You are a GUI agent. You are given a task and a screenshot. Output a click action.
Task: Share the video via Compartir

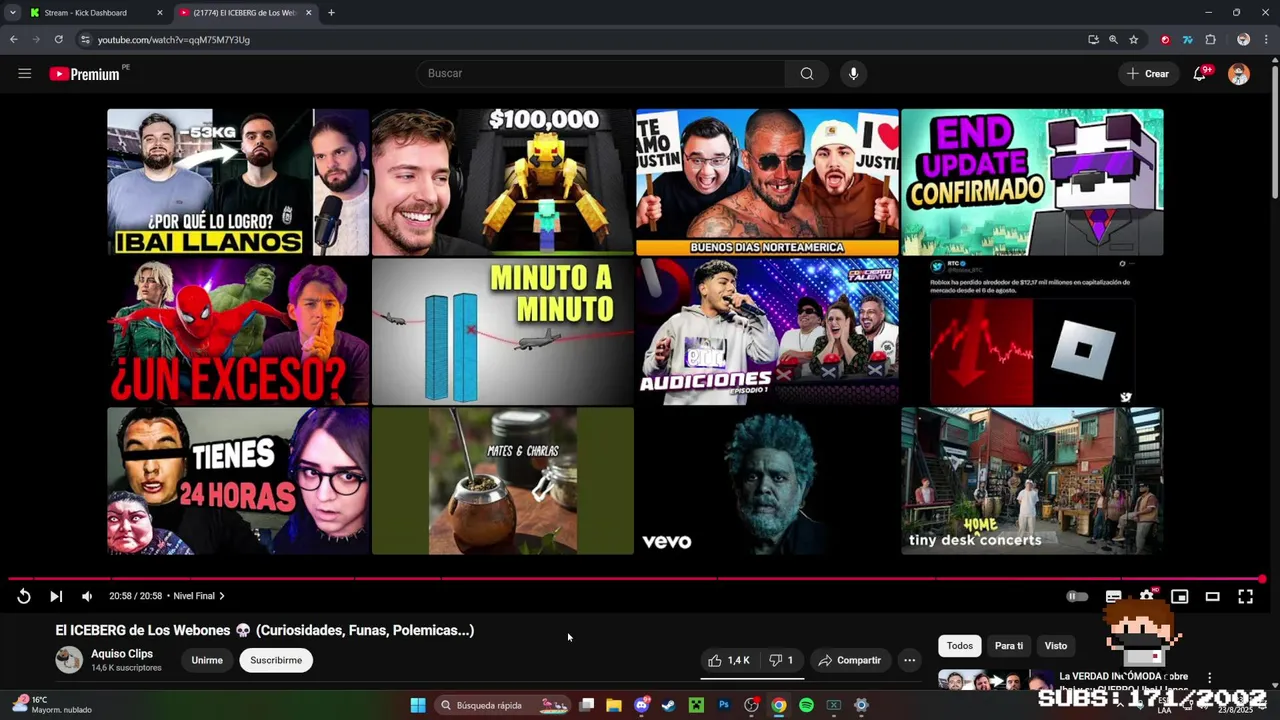pyautogui.click(x=849, y=660)
